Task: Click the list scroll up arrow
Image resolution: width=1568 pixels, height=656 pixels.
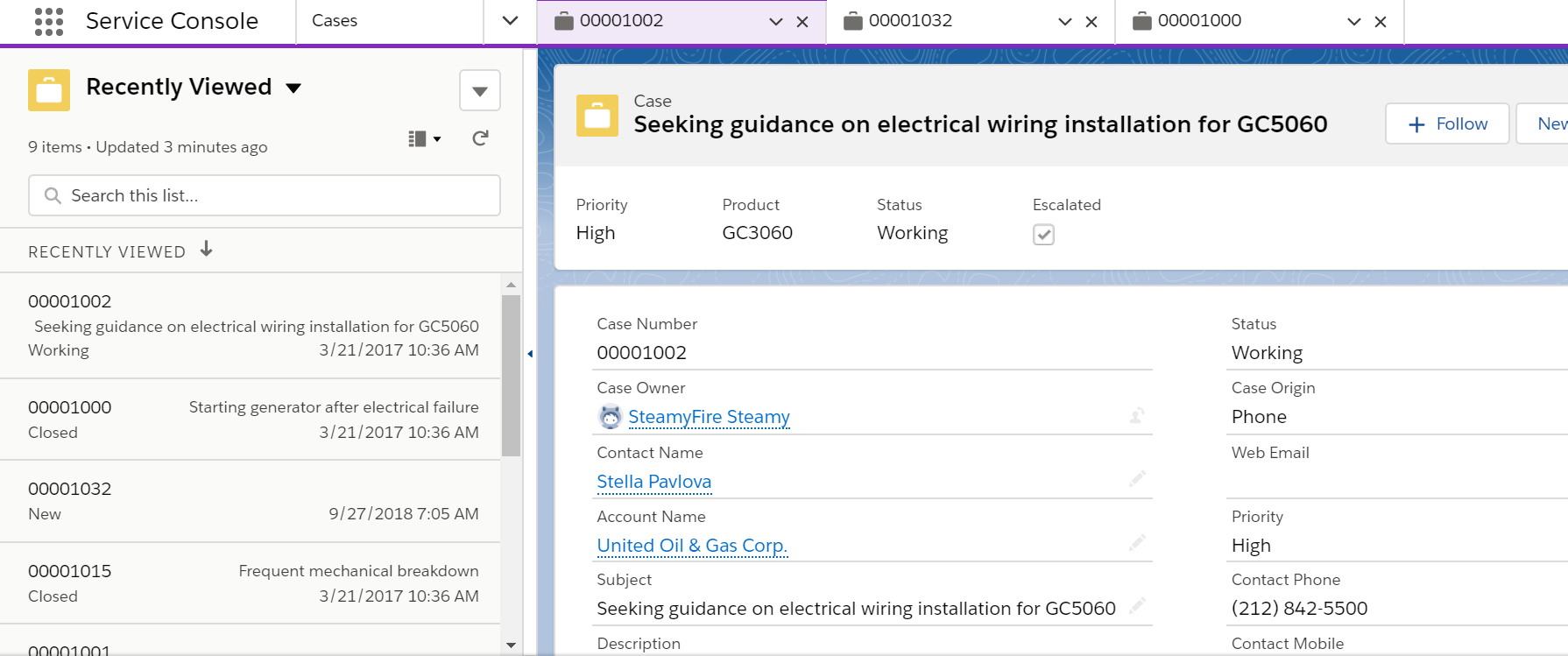Action: (x=512, y=285)
